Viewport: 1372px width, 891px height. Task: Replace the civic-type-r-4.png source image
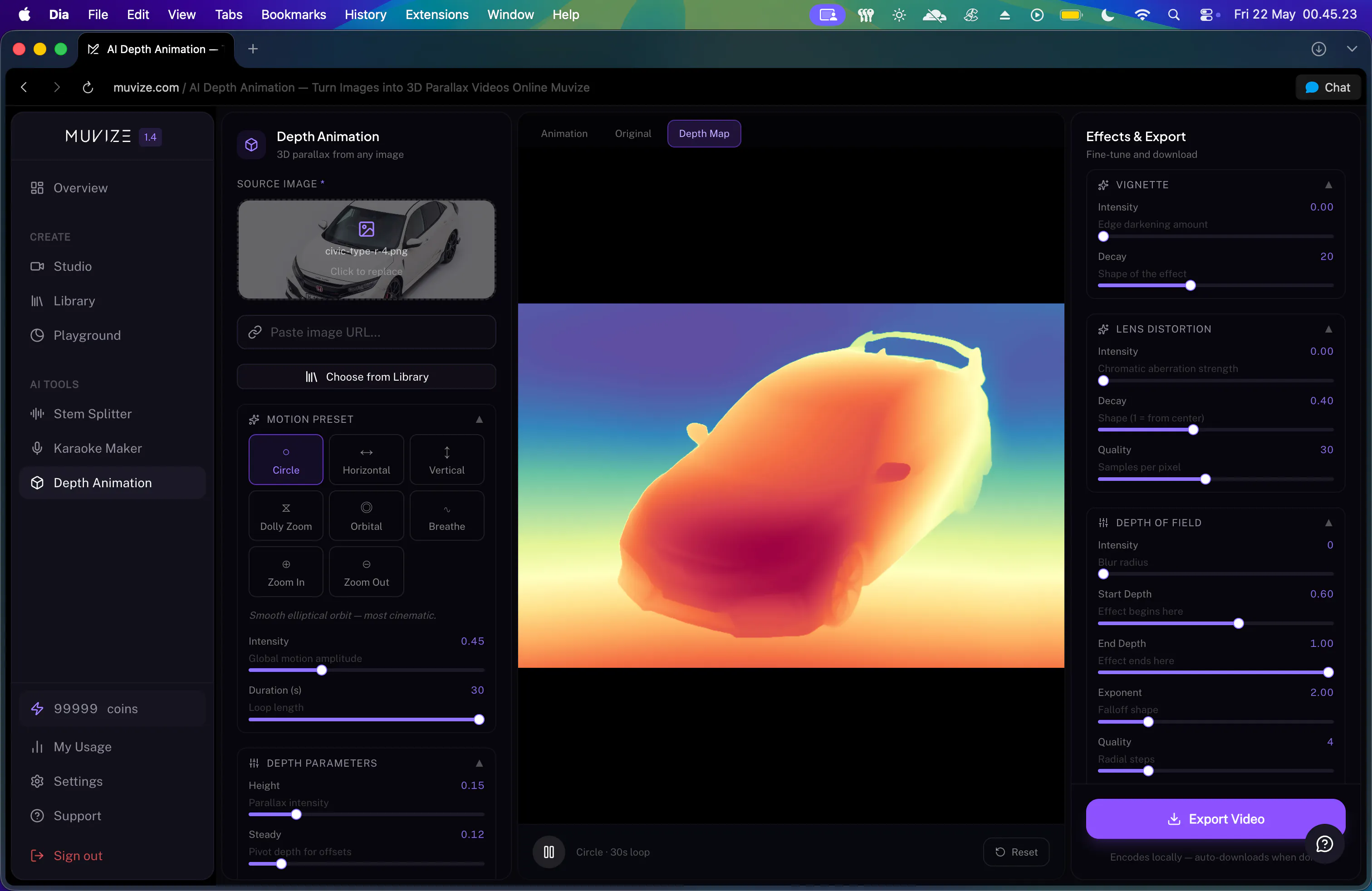coord(366,250)
